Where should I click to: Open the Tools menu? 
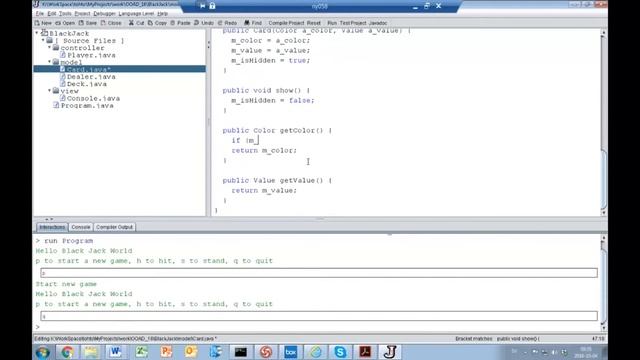(65, 13)
